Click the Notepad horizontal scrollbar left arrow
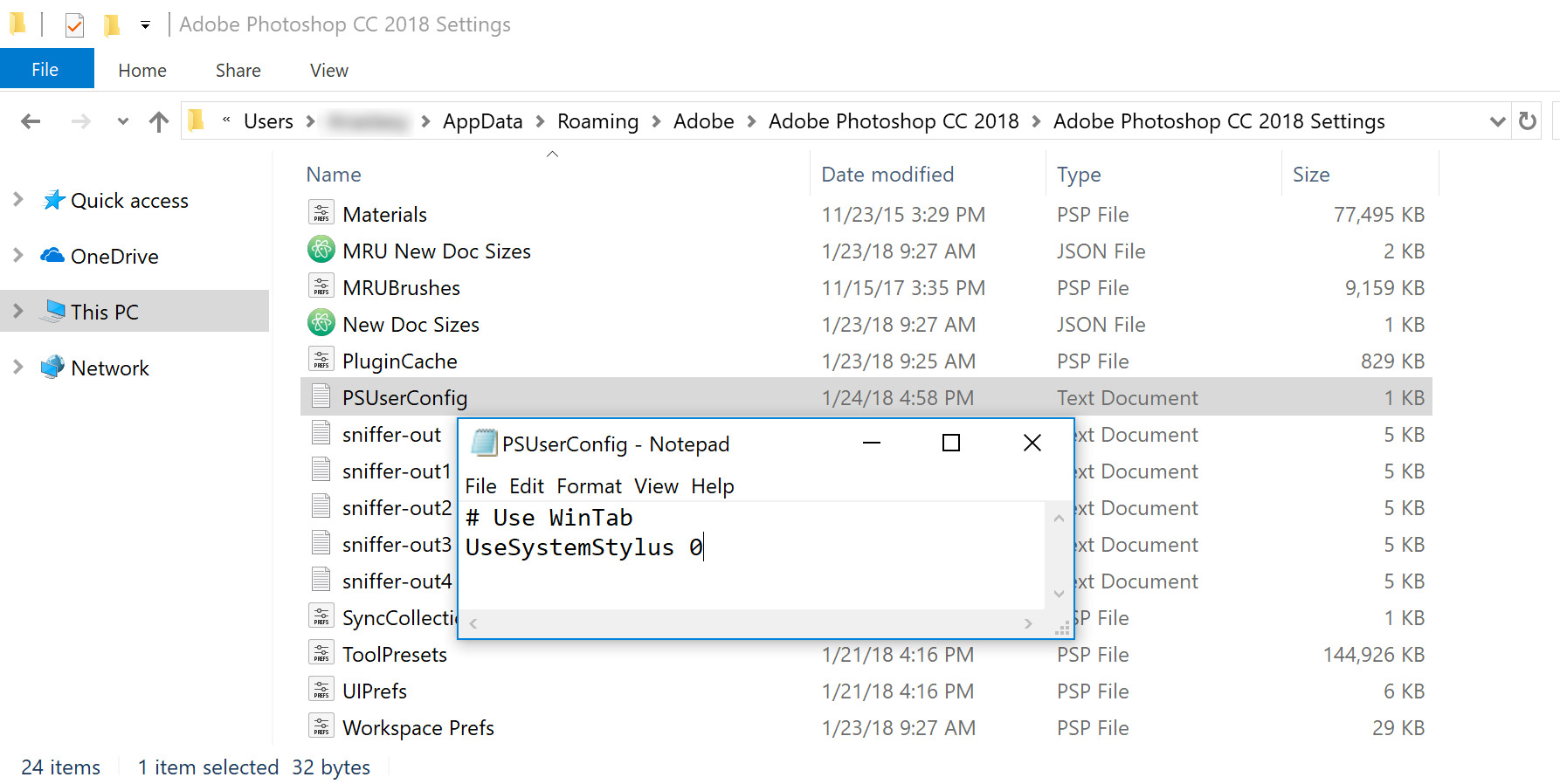This screenshot has height=784, width=1560. point(473,623)
